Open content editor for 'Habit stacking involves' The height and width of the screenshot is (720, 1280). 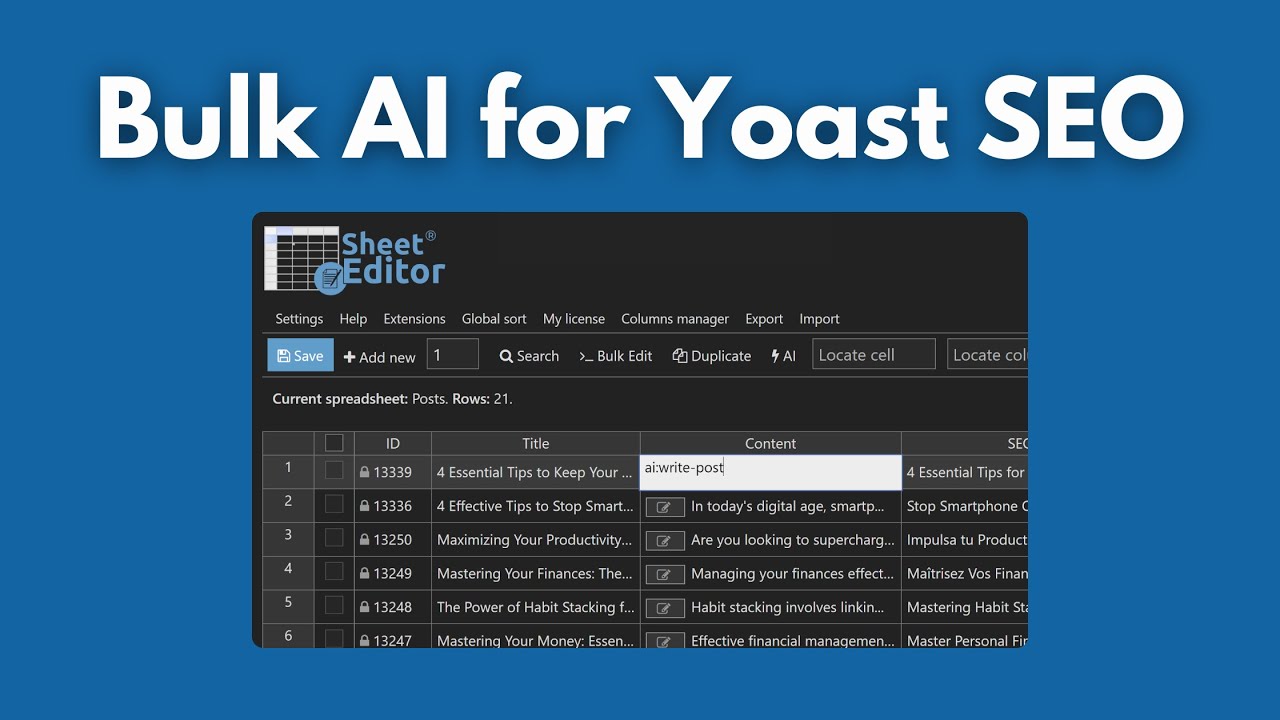coord(665,608)
